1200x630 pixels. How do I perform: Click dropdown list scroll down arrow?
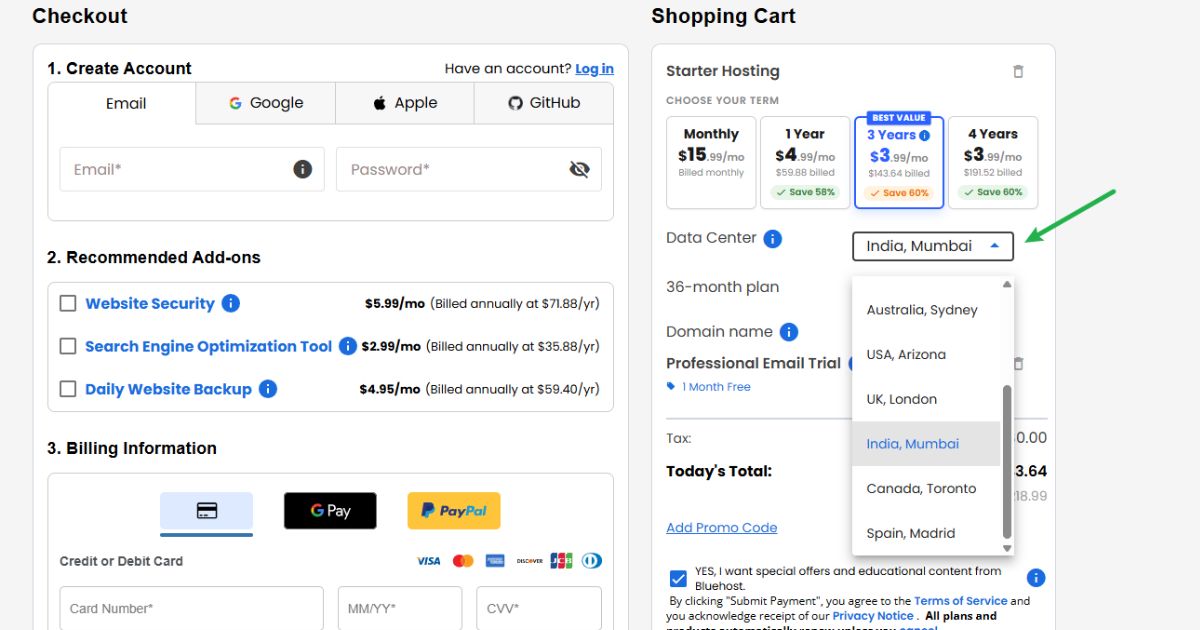coord(1007,548)
